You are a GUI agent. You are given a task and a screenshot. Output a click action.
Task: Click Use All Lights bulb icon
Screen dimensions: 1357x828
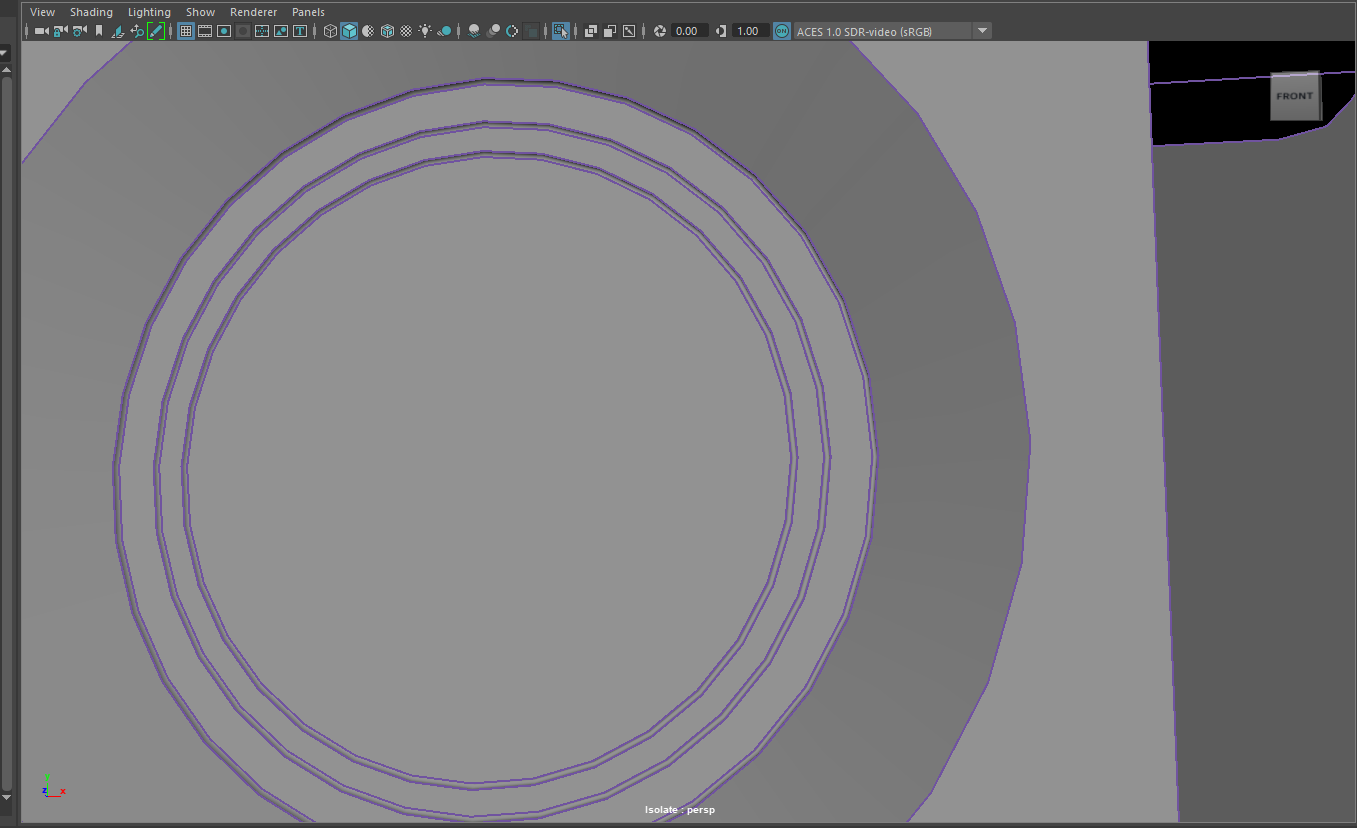[424, 31]
